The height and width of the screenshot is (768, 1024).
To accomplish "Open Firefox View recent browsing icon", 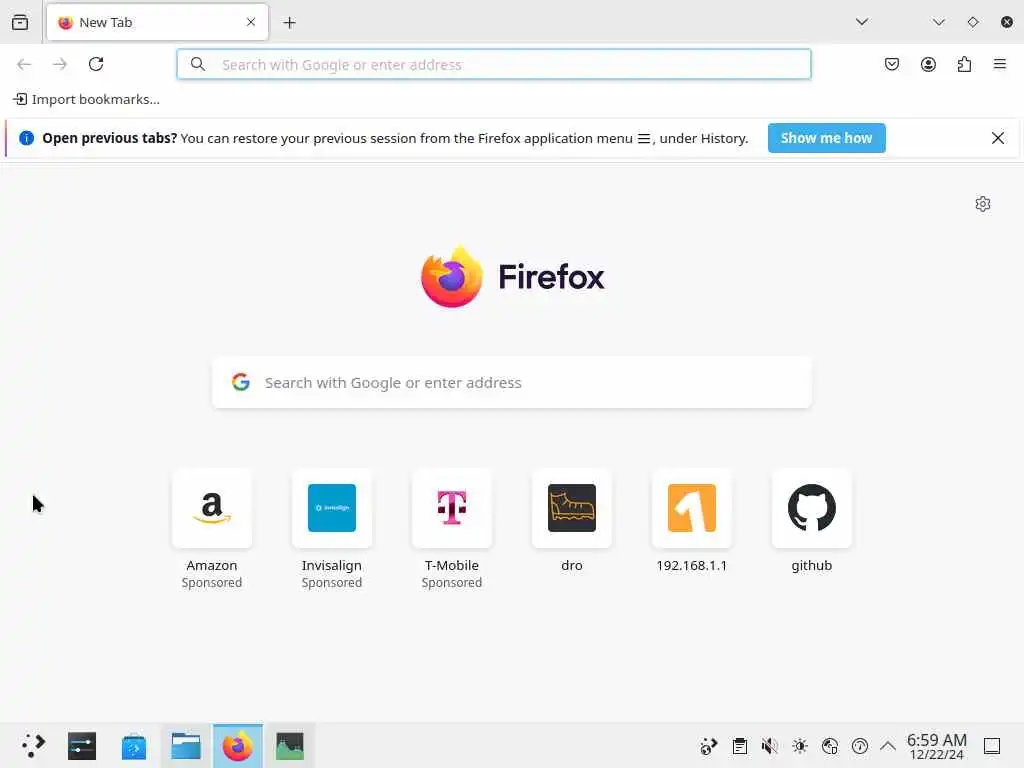I will click(20, 22).
